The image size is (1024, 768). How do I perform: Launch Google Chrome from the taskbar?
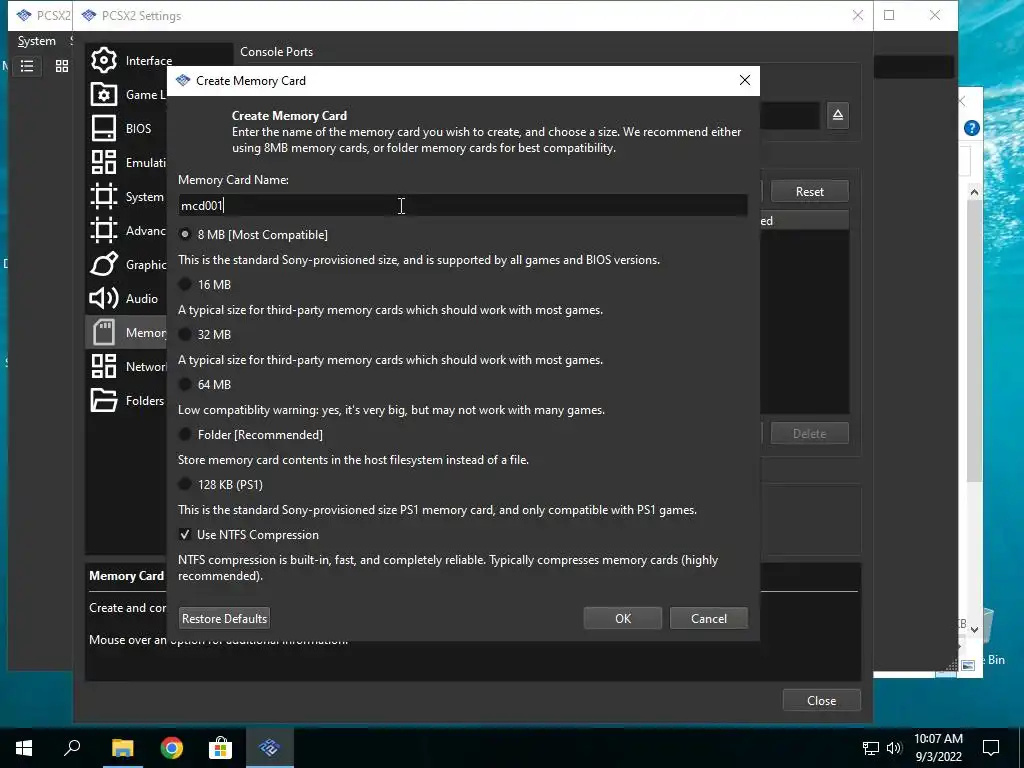(172, 748)
